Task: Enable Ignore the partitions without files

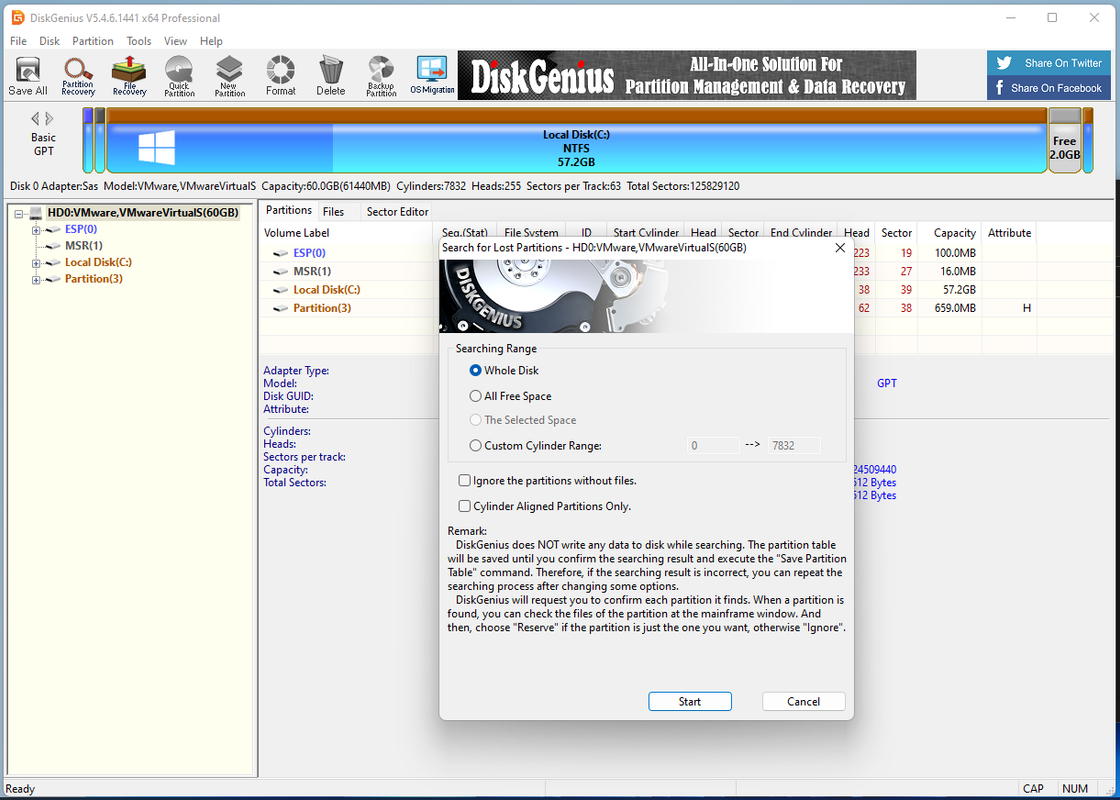Action: (464, 481)
